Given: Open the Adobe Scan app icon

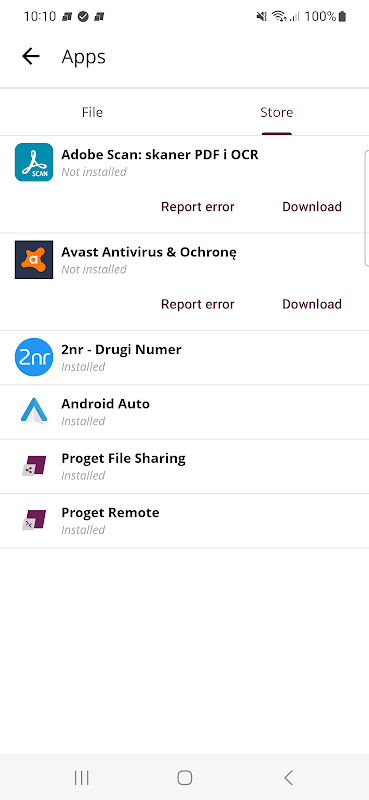Looking at the screenshot, I should coord(34,162).
